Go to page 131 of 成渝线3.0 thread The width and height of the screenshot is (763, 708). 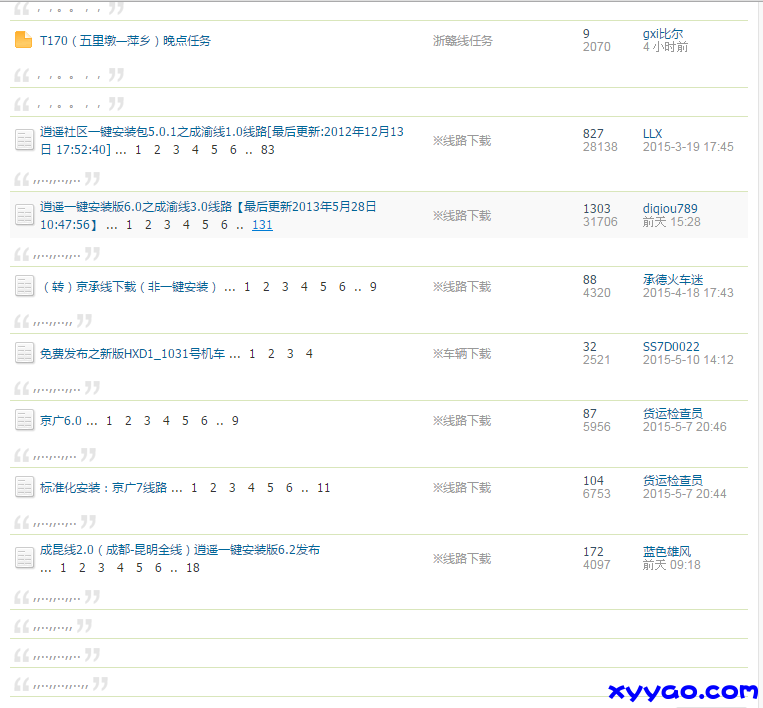262,225
